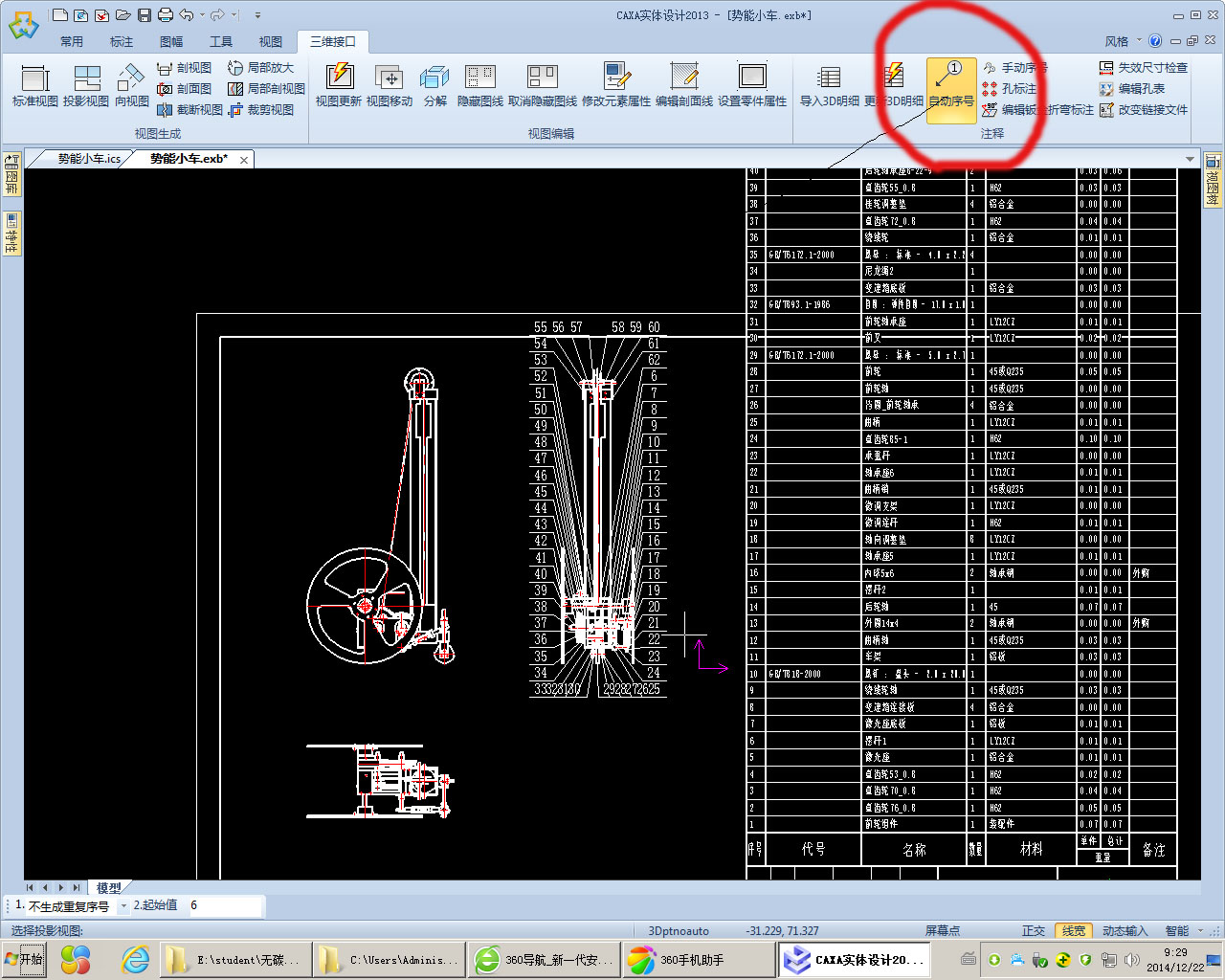The image size is (1225, 980).
Task: Select 隐藏图线 in the ribbon
Action: [480, 85]
